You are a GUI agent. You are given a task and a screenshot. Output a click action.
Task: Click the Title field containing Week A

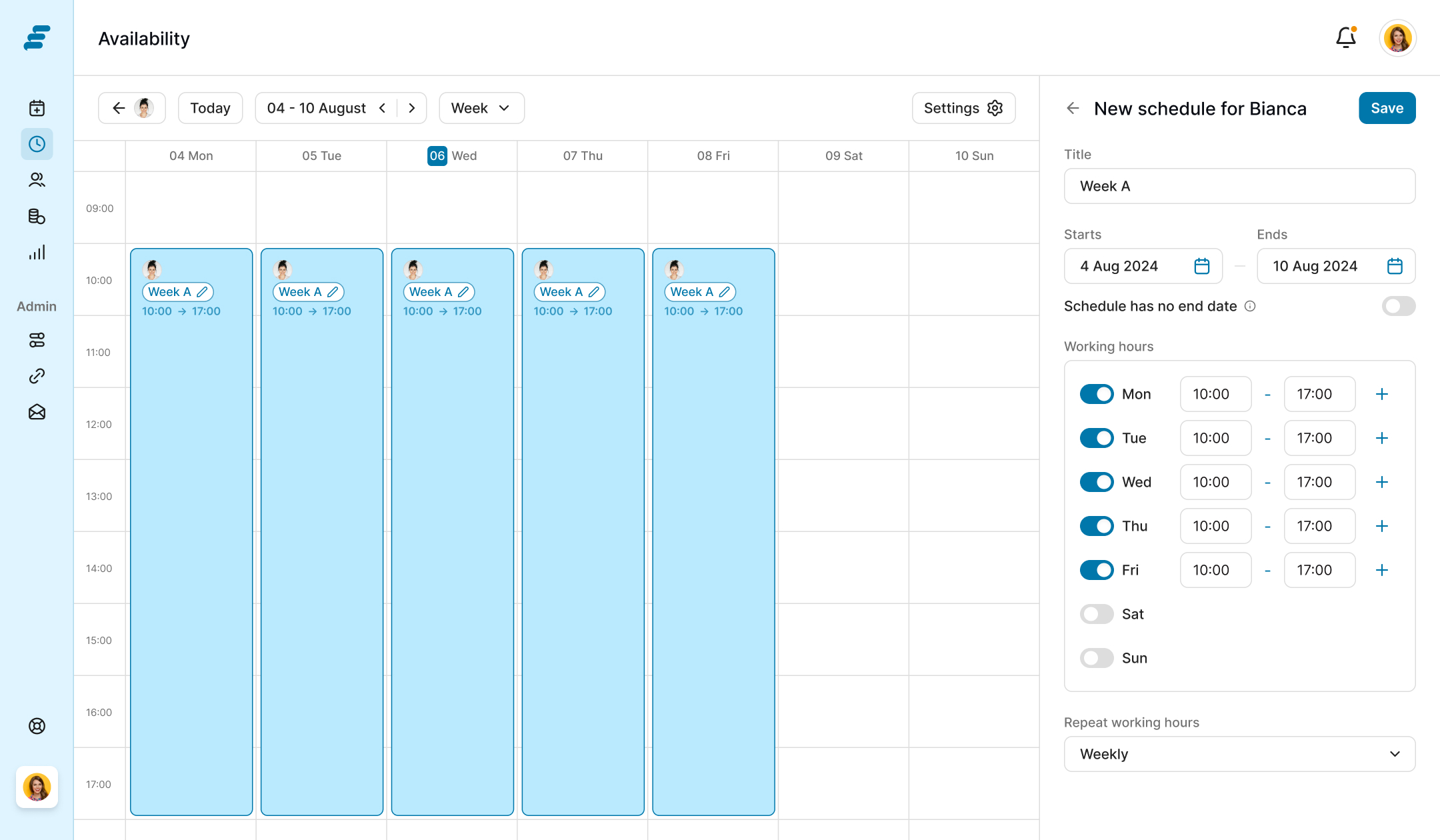[1239, 186]
